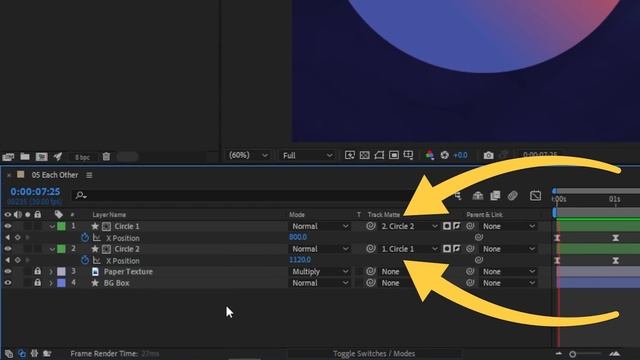Toggle Circle 1 matte alpha/luma switch
This screenshot has width=640, height=360.
447,226
